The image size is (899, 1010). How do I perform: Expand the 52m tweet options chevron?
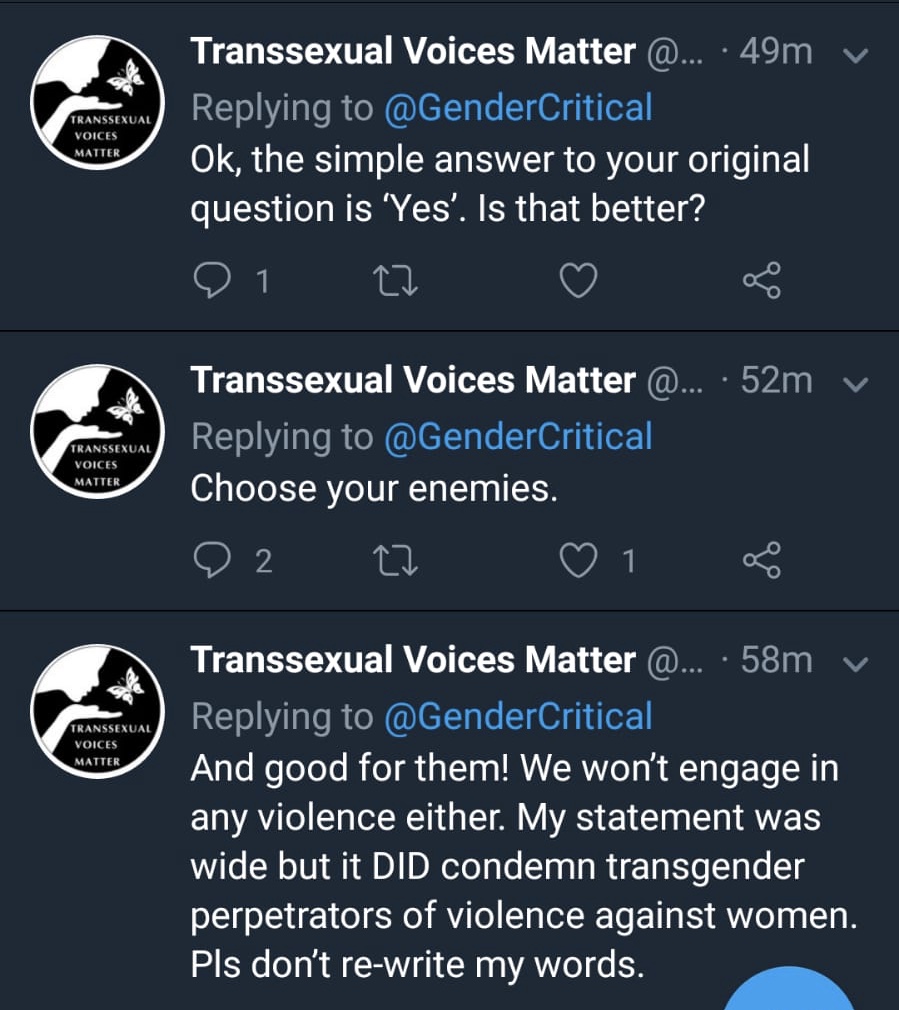pos(855,382)
